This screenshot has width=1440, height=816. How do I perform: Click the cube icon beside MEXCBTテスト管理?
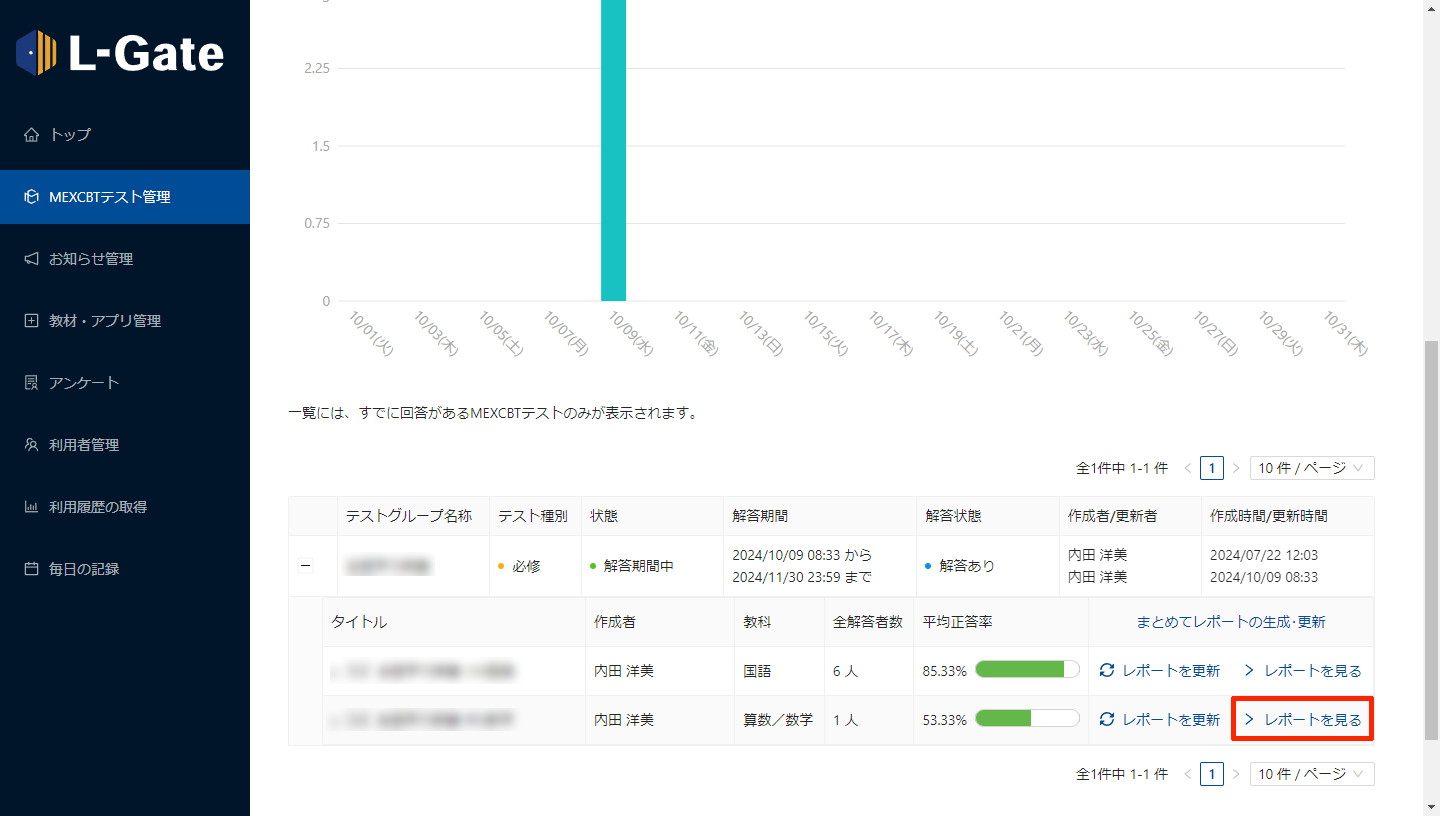coord(31,197)
